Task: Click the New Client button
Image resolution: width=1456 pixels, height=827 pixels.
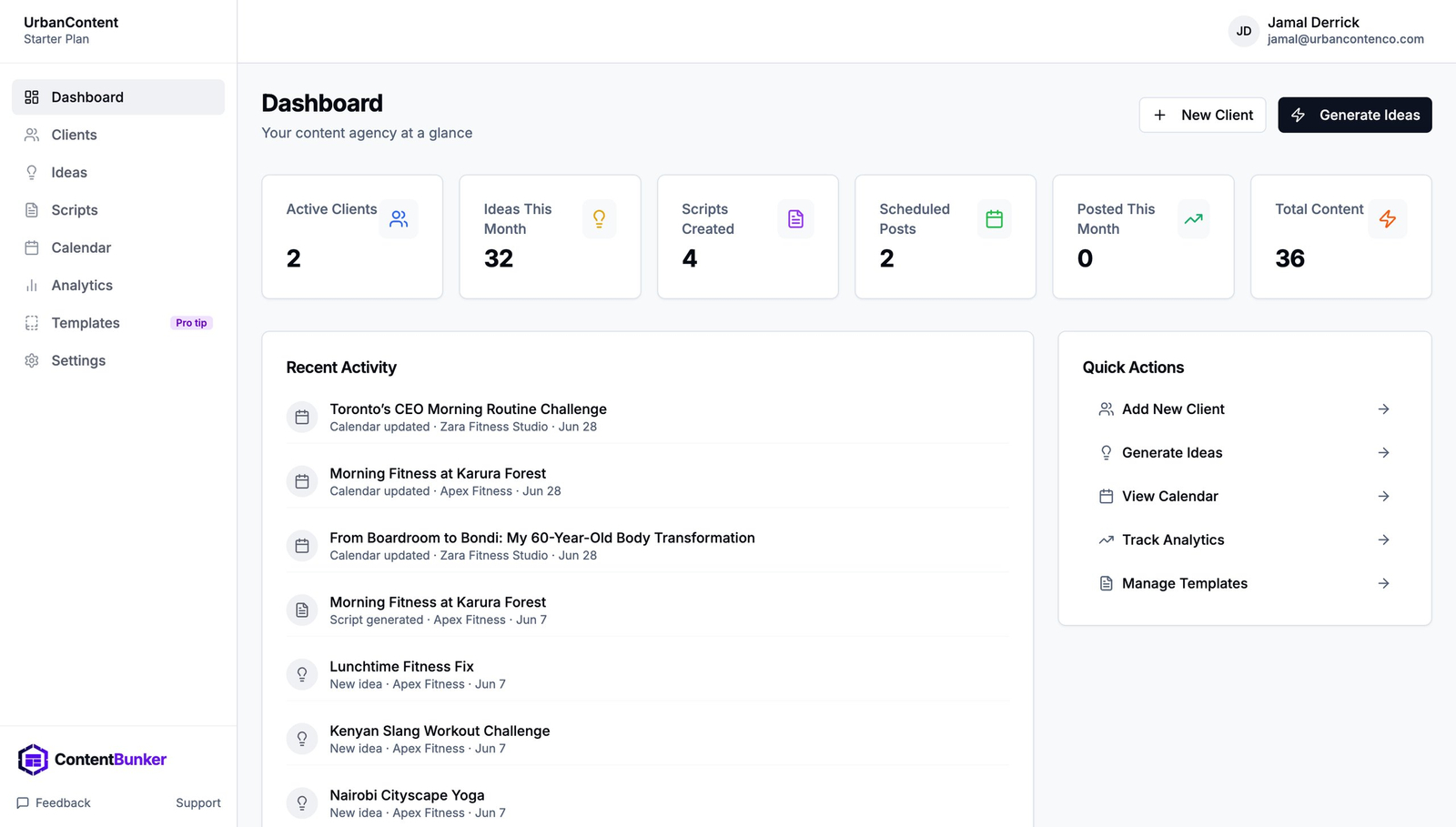Action: (1202, 115)
